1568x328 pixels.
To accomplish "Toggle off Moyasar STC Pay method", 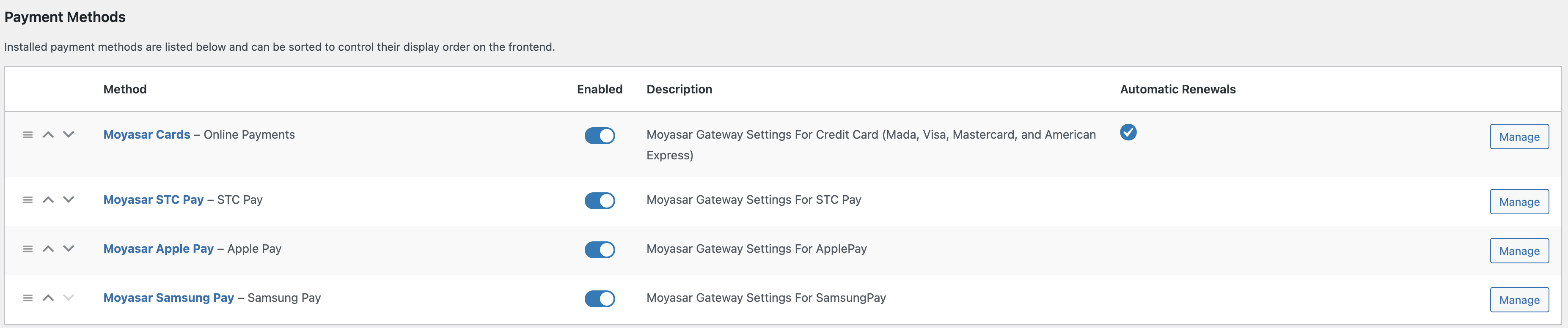I will [x=600, y=201].
